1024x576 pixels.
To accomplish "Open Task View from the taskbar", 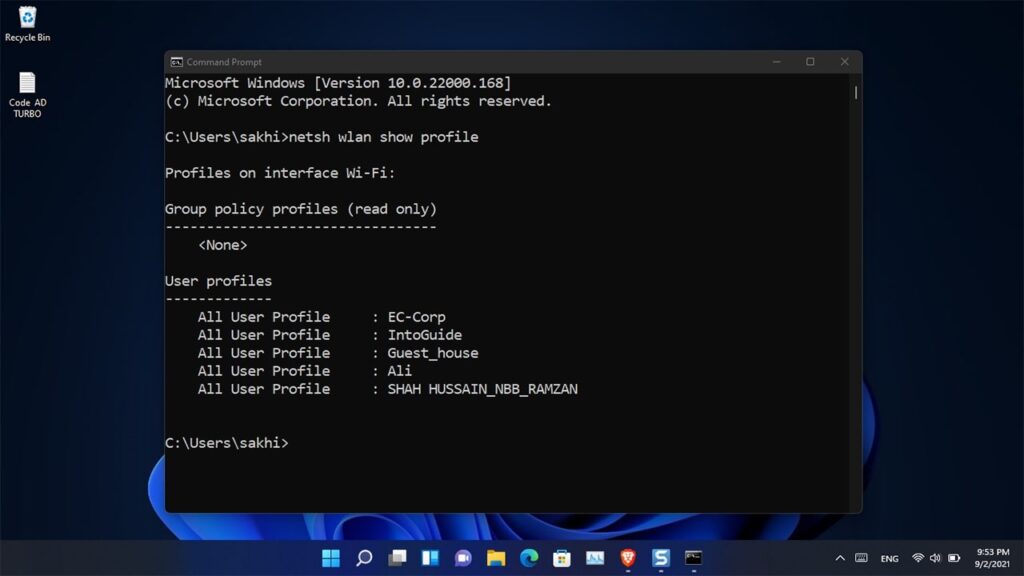I will pyautogui.click(x=397, y=558).
